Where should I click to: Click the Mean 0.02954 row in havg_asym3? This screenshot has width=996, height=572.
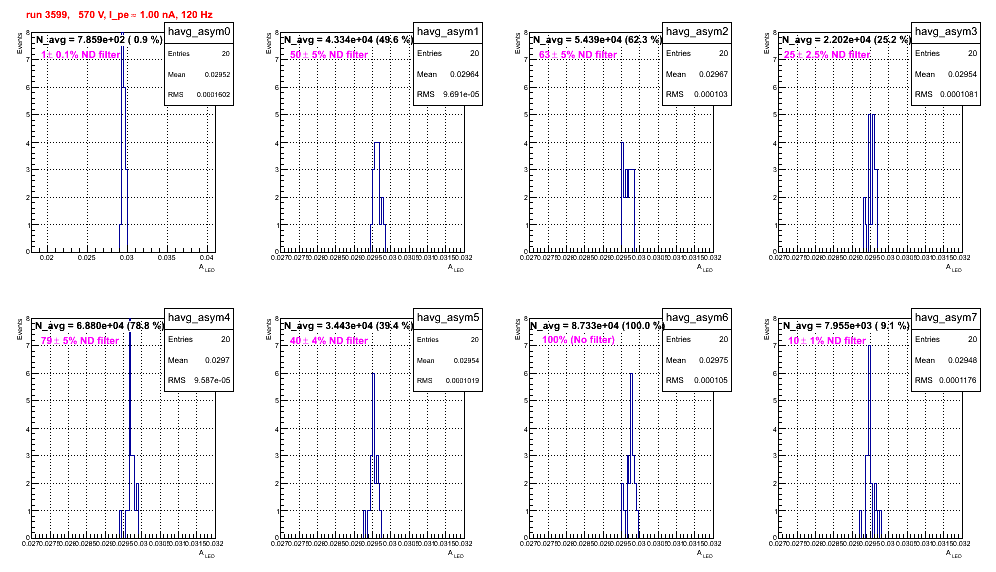coord(946,74)
